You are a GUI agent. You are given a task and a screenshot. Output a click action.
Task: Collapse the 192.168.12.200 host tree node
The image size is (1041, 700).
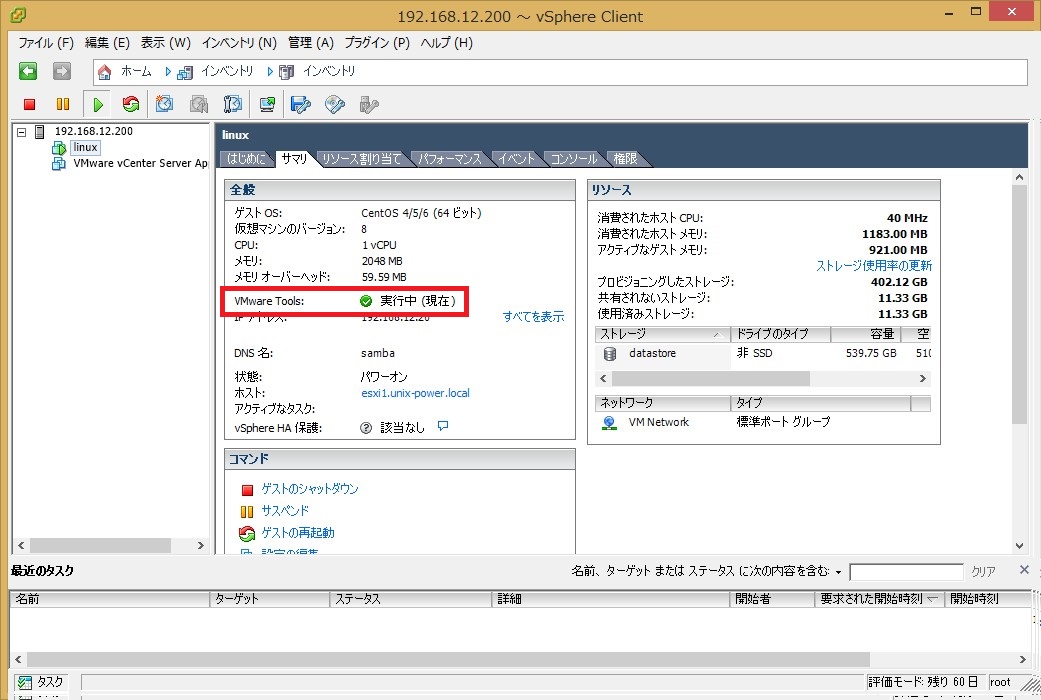[21, 132]
